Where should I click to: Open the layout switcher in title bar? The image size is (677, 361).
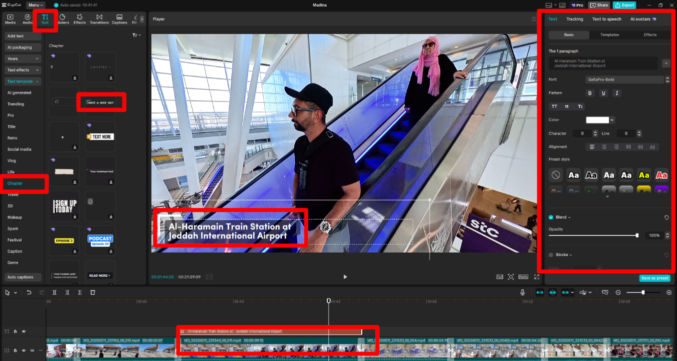549,5
